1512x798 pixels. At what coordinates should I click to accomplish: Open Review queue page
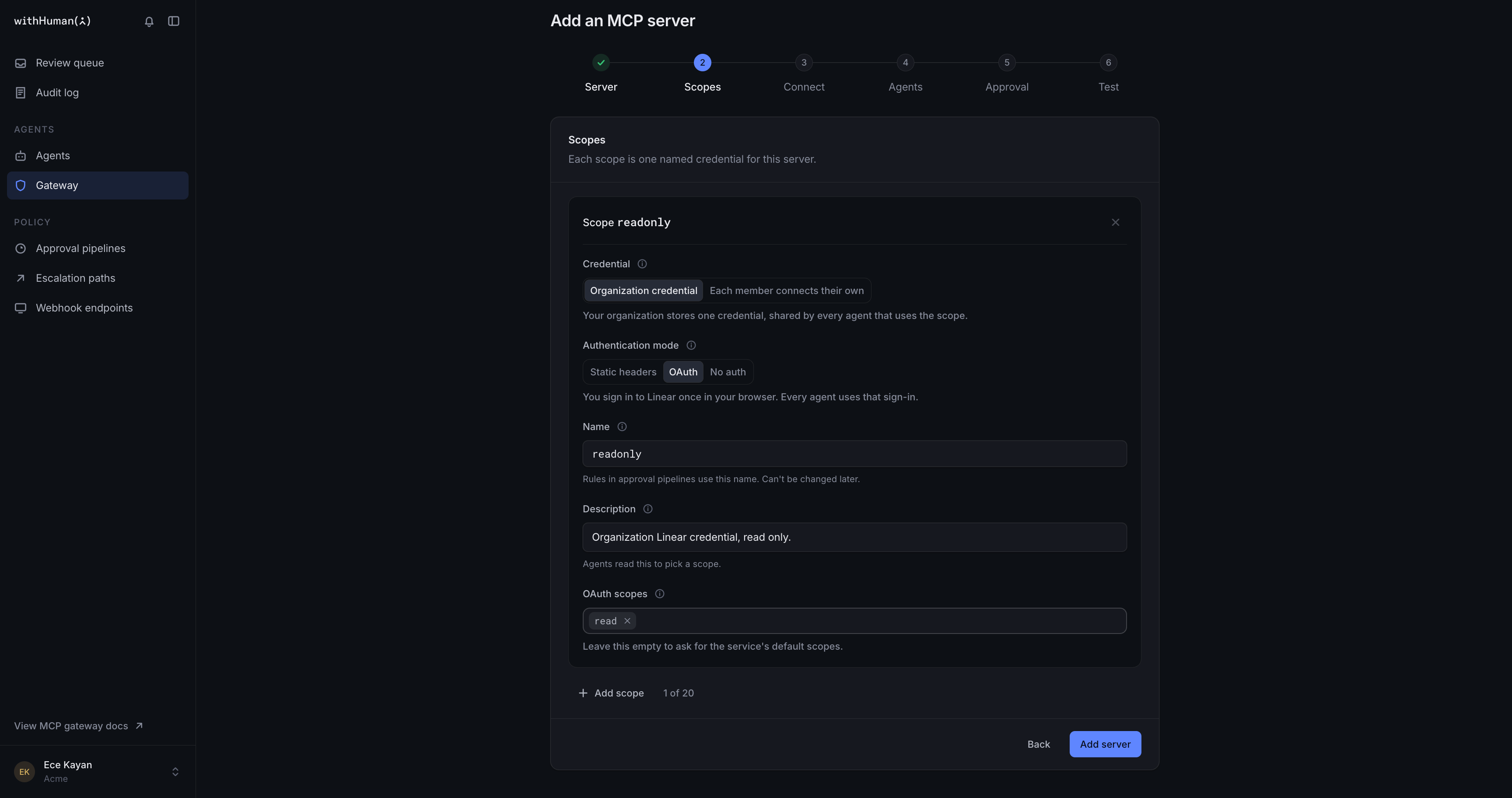click(x=98, y=63)
